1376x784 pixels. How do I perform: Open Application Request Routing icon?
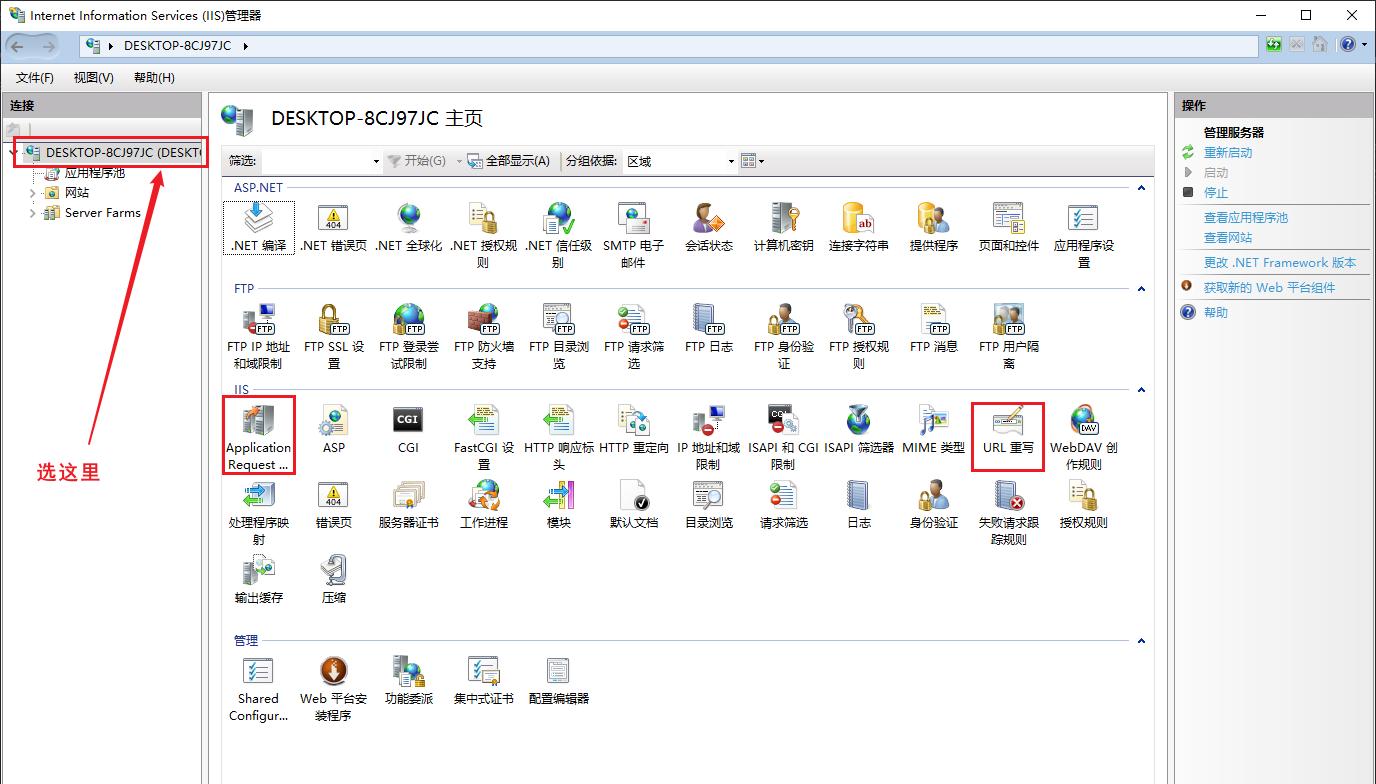click(x=259, y=438)
